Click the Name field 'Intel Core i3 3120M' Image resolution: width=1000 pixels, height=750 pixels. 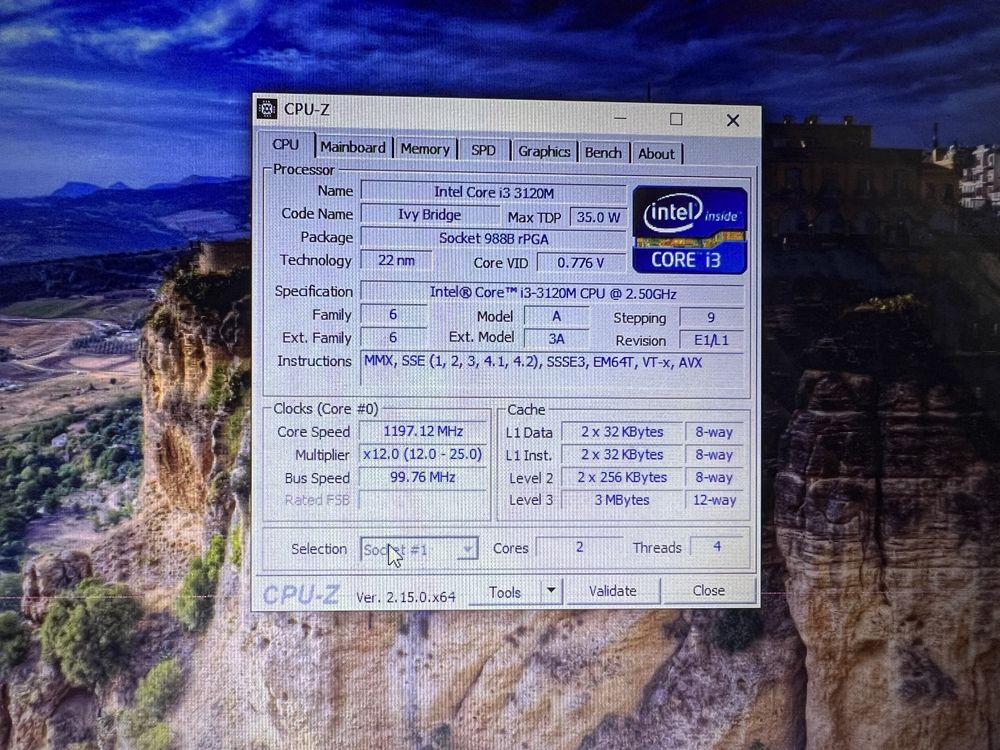494,192
